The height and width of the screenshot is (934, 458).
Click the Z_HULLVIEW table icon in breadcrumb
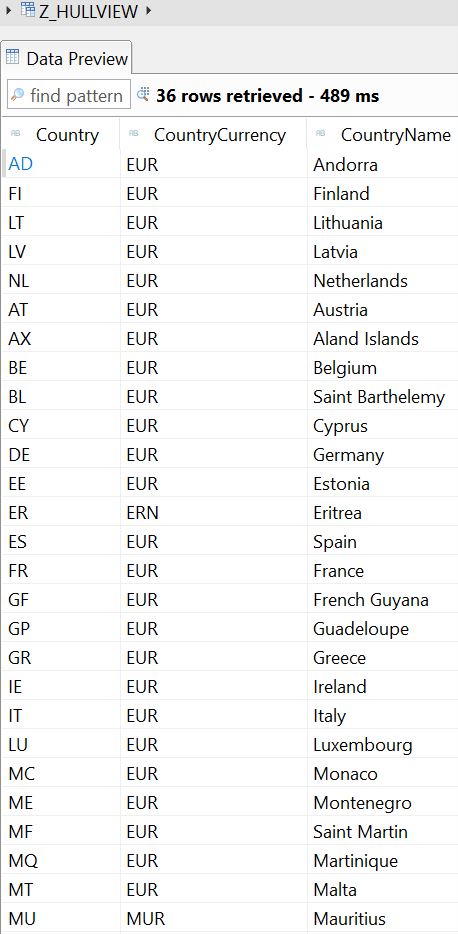click(x=27, y=9)
